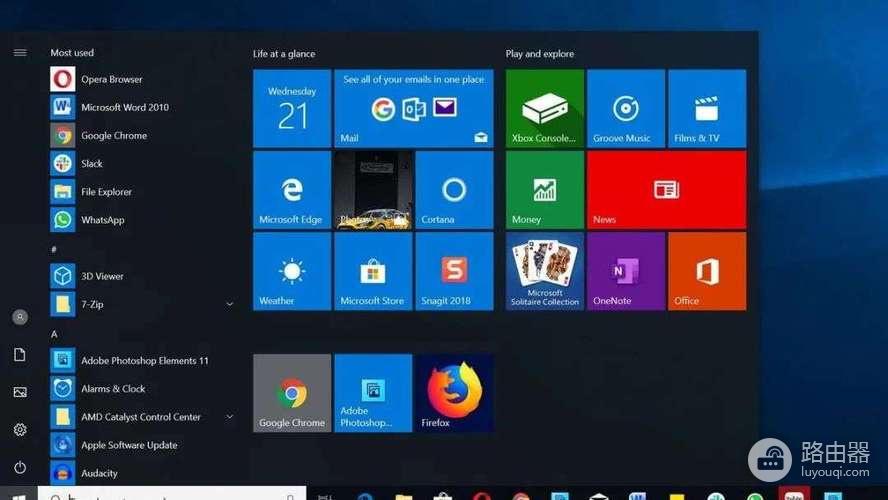This screenshot has height=500, width=888.
Task: Open the Power options icon
Action: [20, 467]
